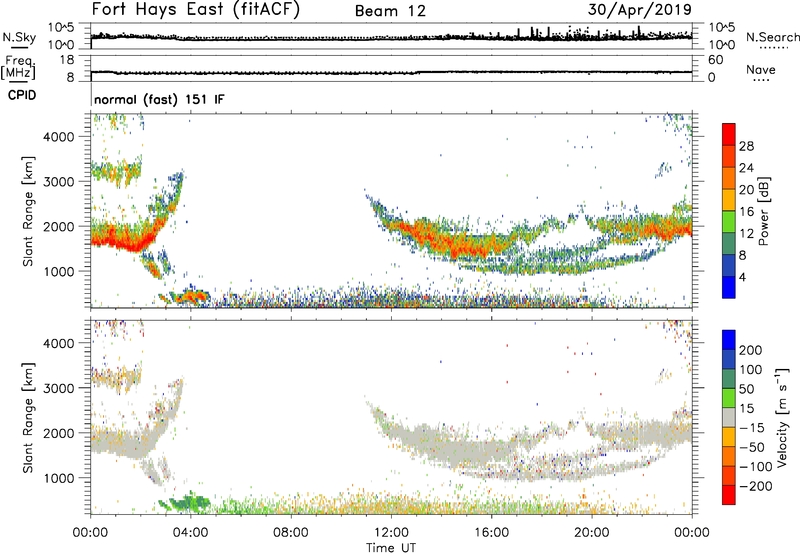This screenshot has height=554, width=800.
Task: Select the '1000' tick on the velocity panel
Action: pyautogui.click(x=58, y=478)
